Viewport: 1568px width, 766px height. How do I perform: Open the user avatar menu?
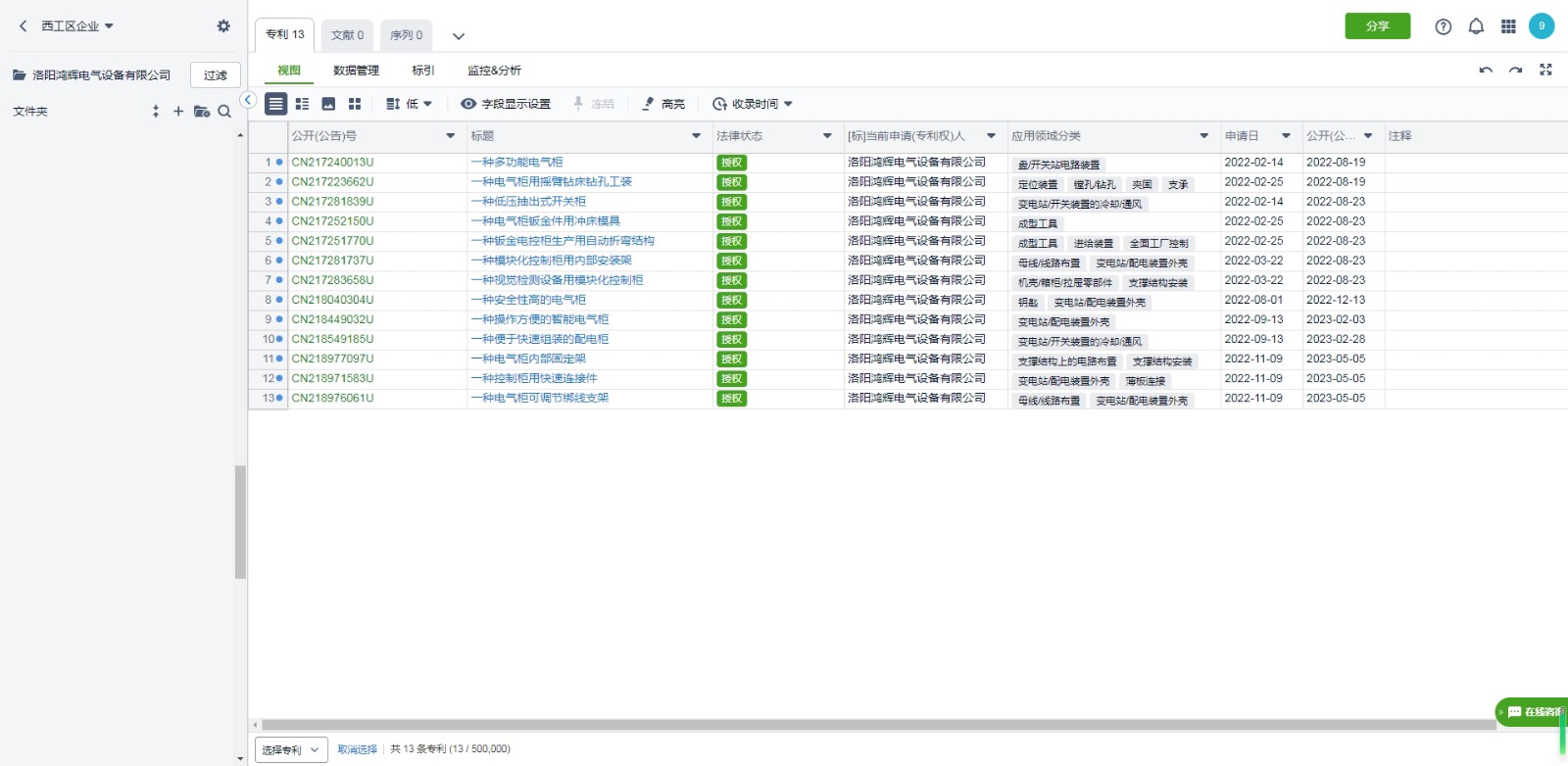[x=1542, y=26]
